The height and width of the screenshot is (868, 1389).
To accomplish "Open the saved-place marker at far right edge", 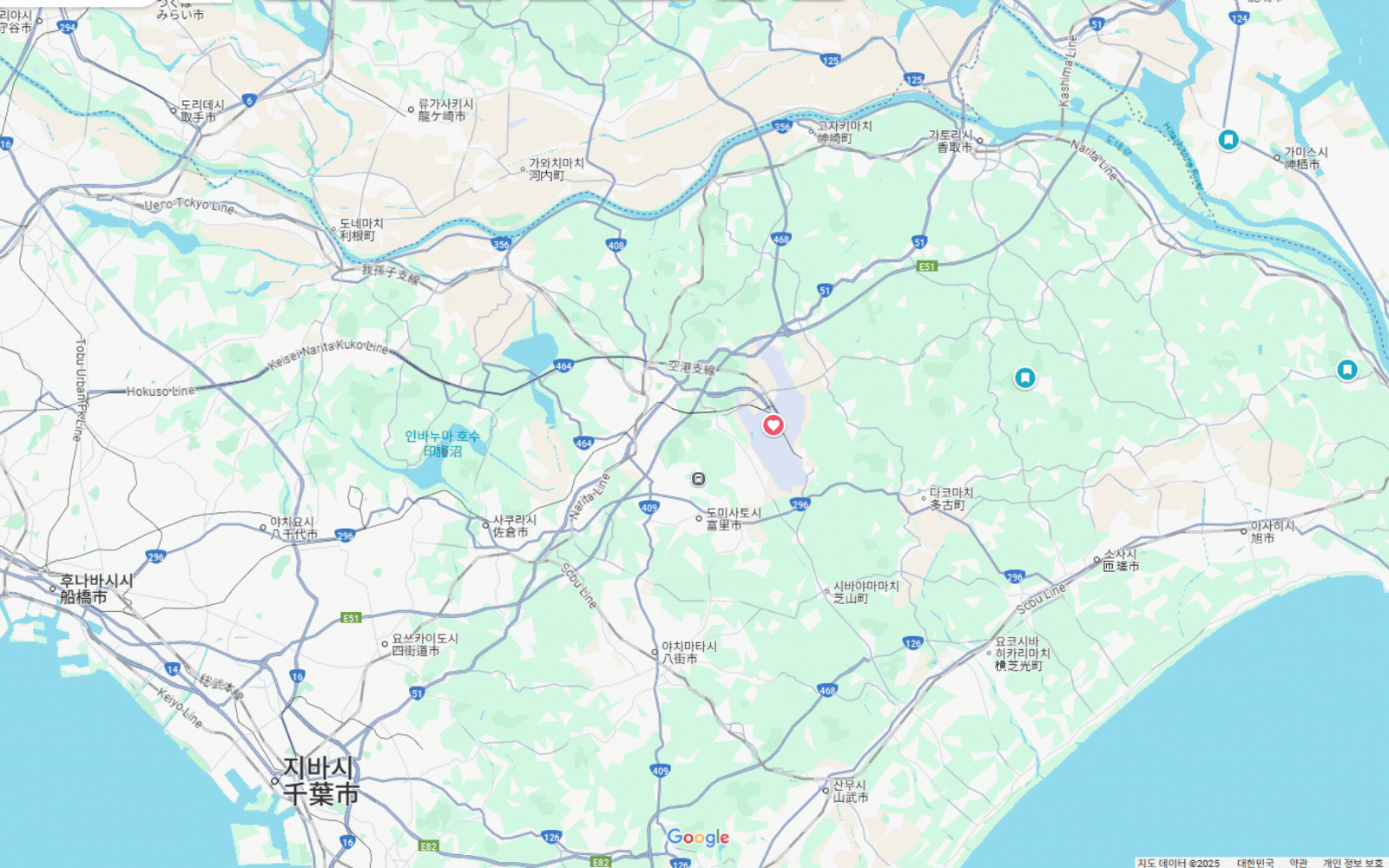I will [1346, 371].
